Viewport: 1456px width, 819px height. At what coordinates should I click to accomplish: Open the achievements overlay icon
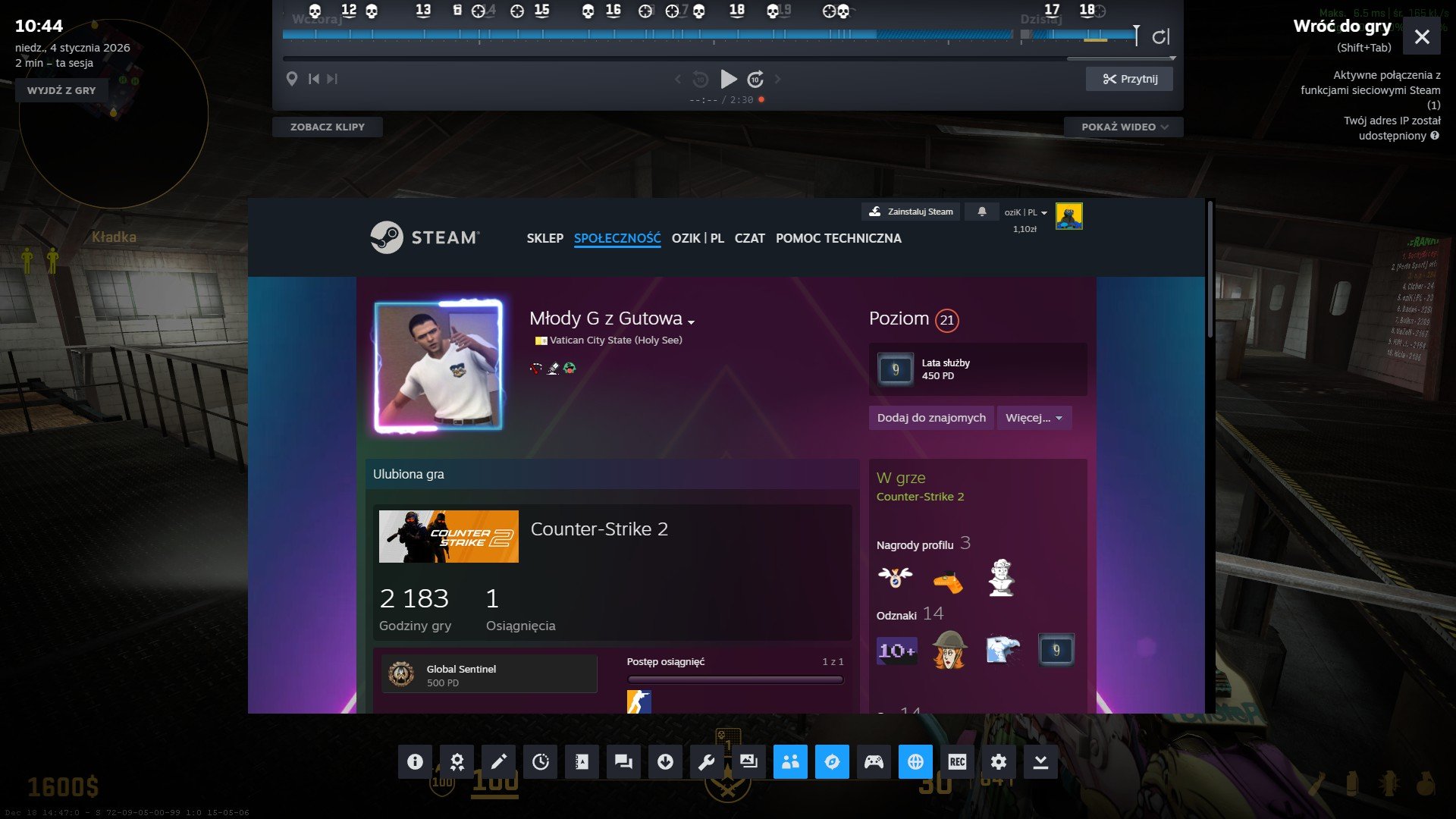pos(457,762)
